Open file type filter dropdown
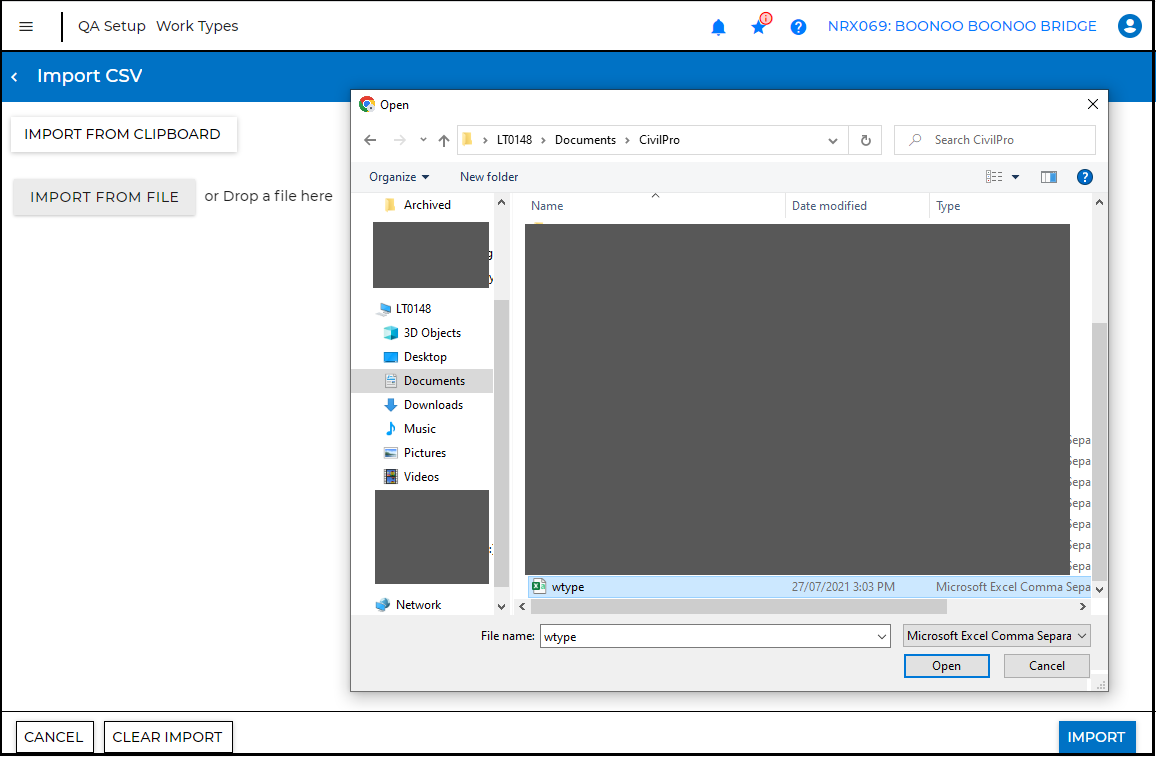The width and height of the screenshot is (1156, 757). 997,636
